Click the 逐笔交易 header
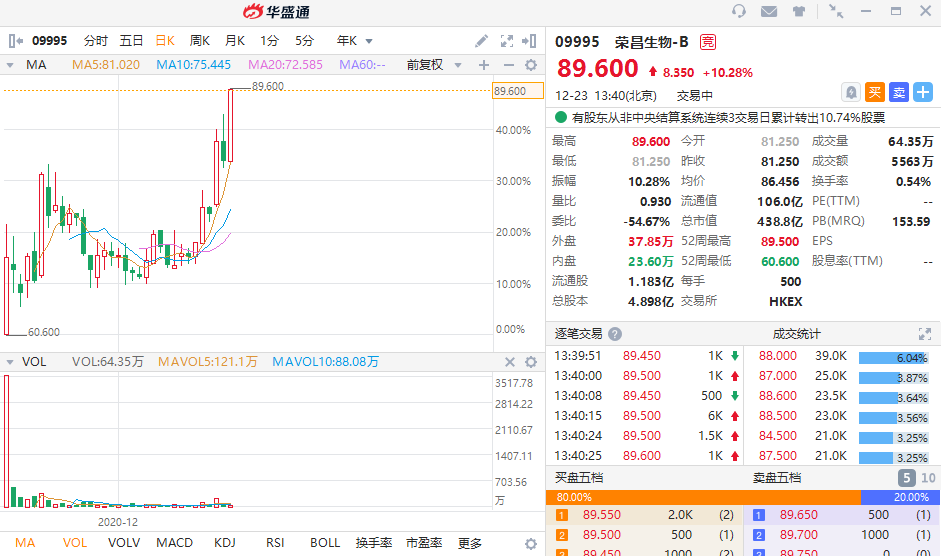 [x=579, y=334]
